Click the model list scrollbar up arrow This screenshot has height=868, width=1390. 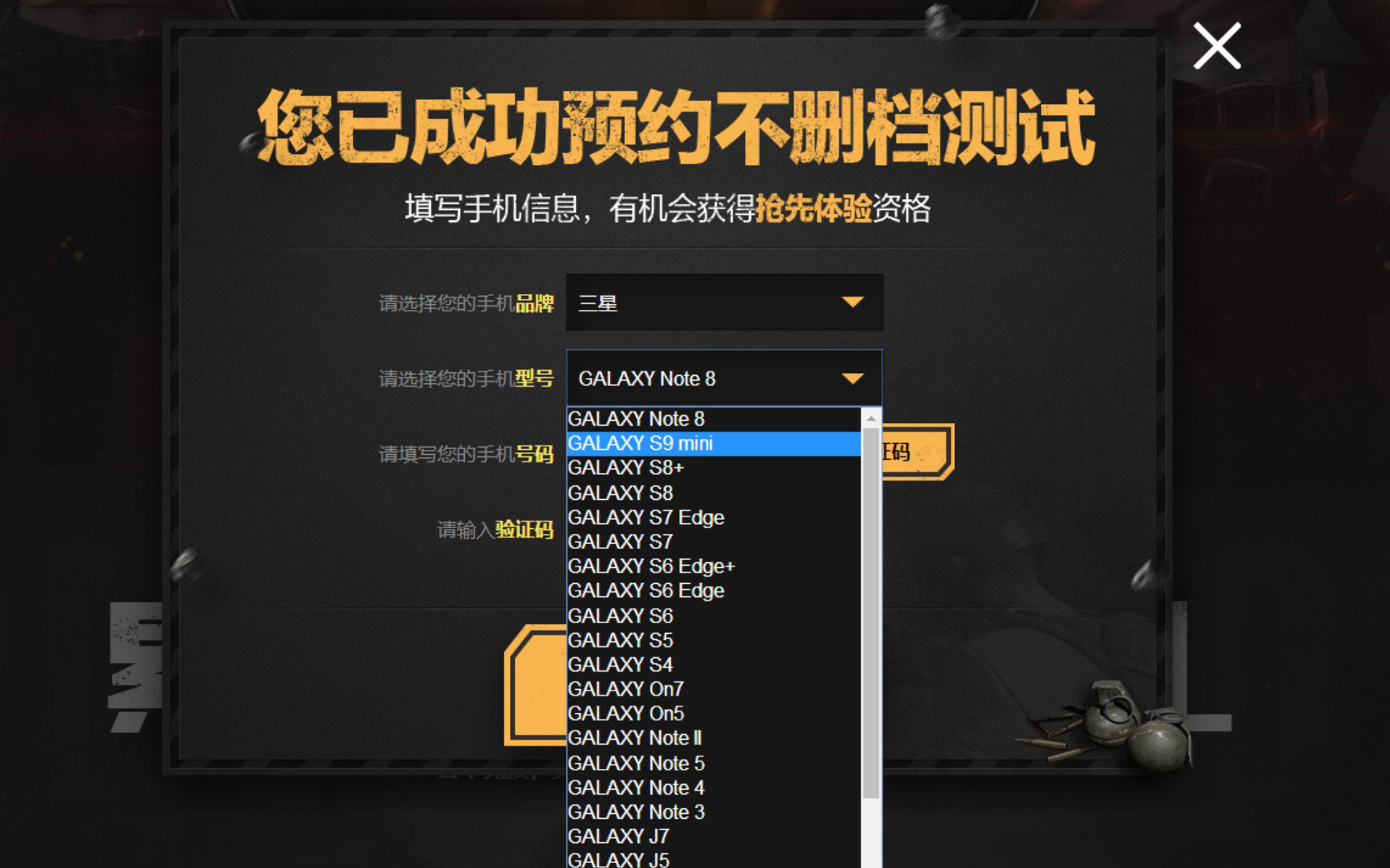point(871,418)
